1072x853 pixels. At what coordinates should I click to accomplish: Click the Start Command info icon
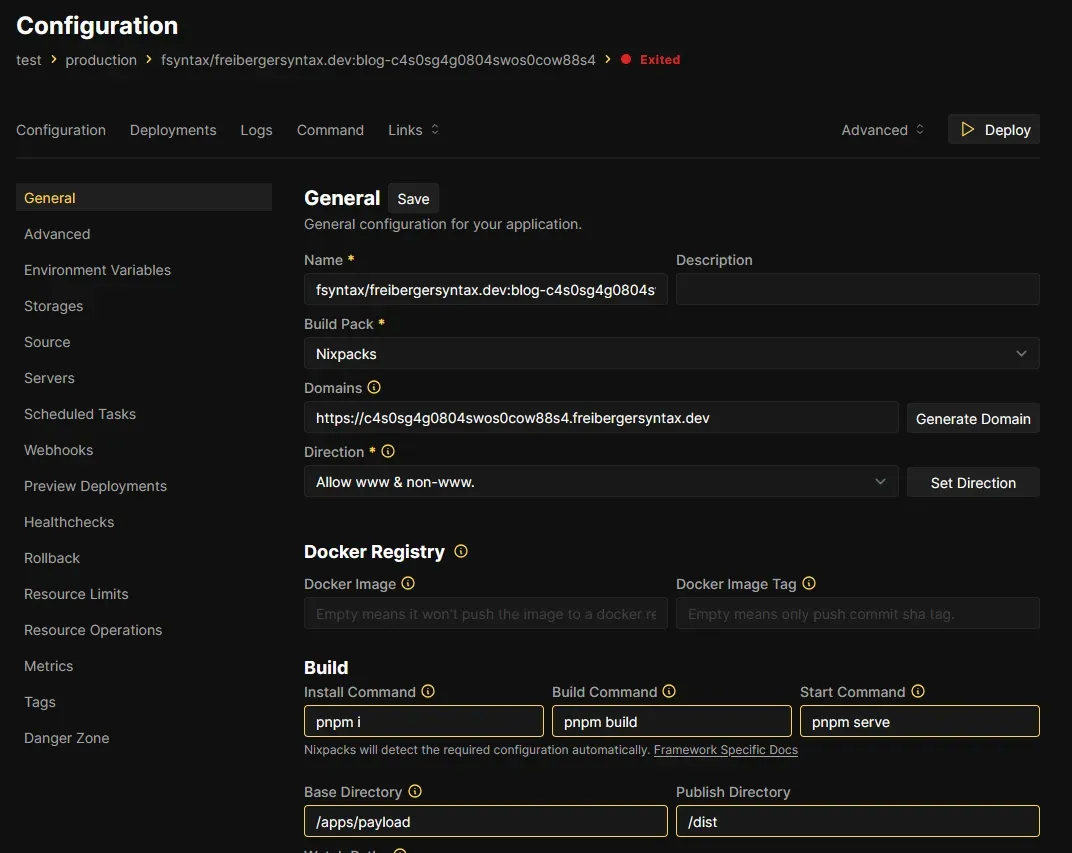(x=917, y=691)
